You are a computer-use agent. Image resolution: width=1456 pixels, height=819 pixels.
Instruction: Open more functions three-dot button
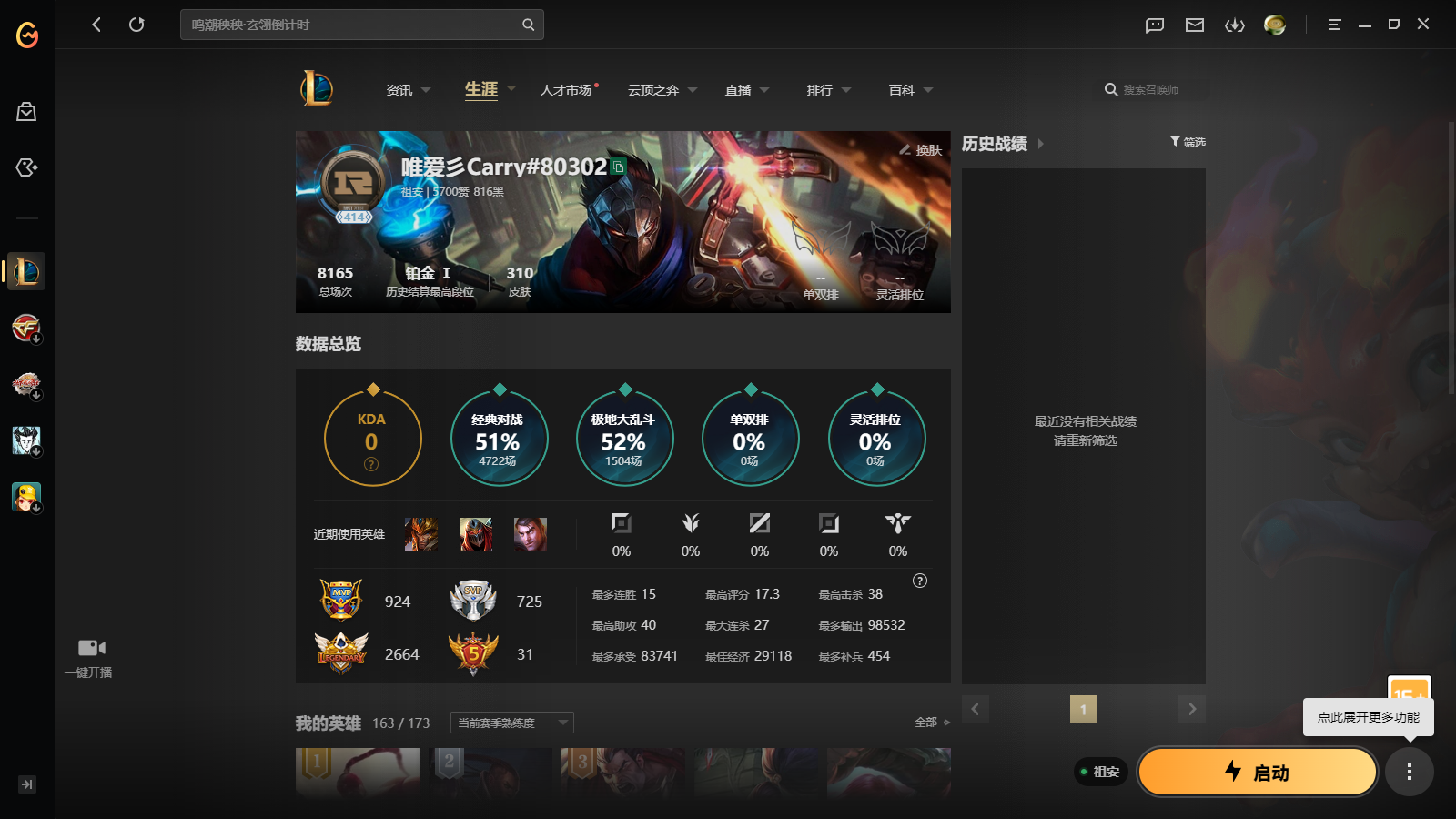1410,773
